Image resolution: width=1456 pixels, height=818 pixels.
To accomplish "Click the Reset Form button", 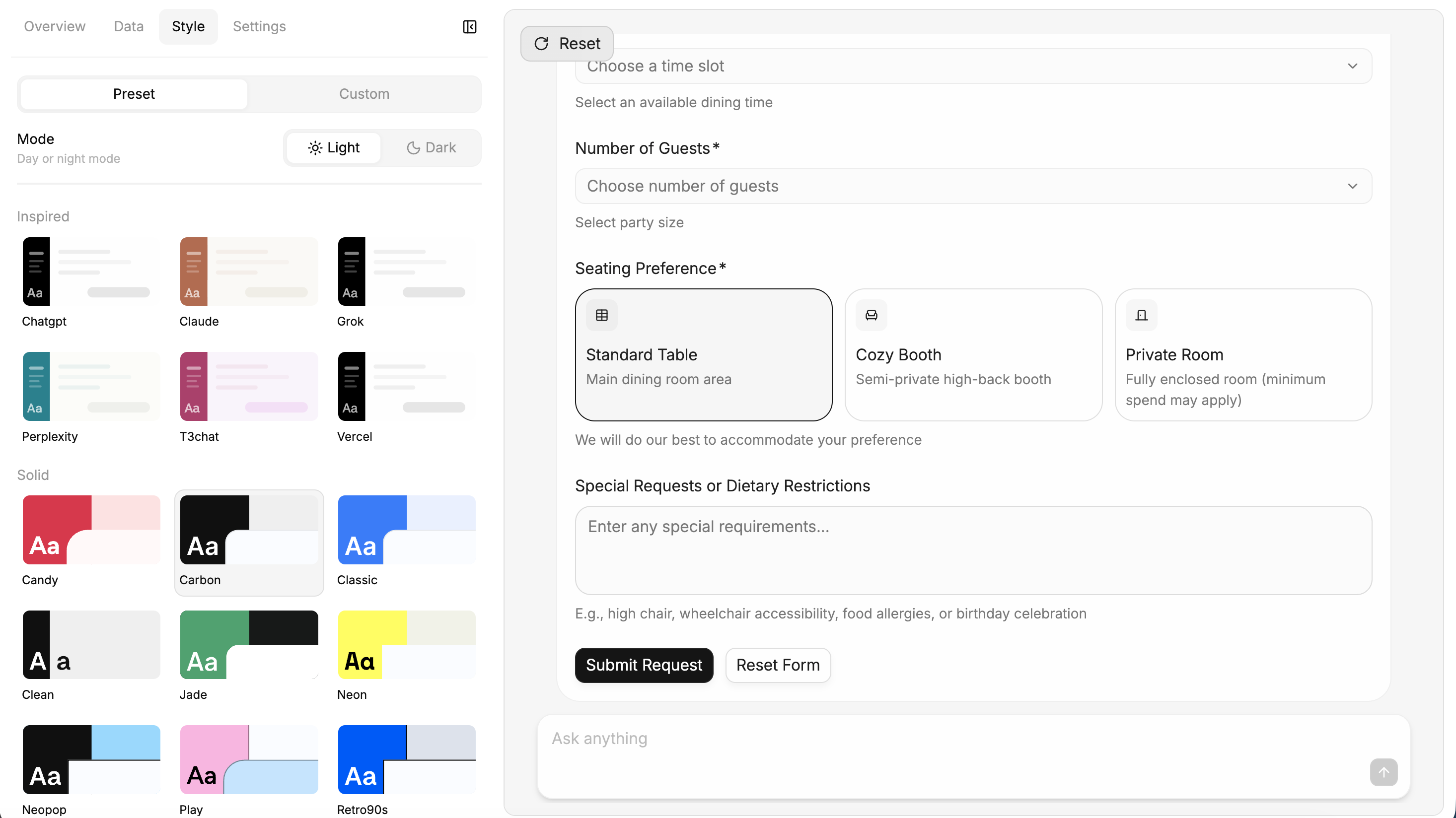I will tap(778, 665).
